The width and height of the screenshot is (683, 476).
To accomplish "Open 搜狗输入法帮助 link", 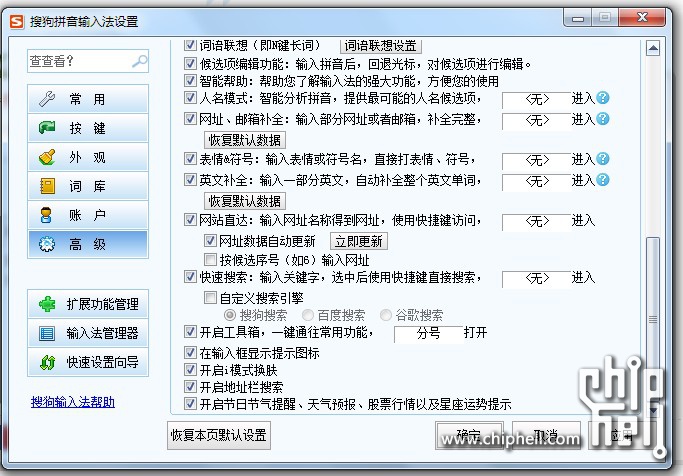I will tap(73, 402).
